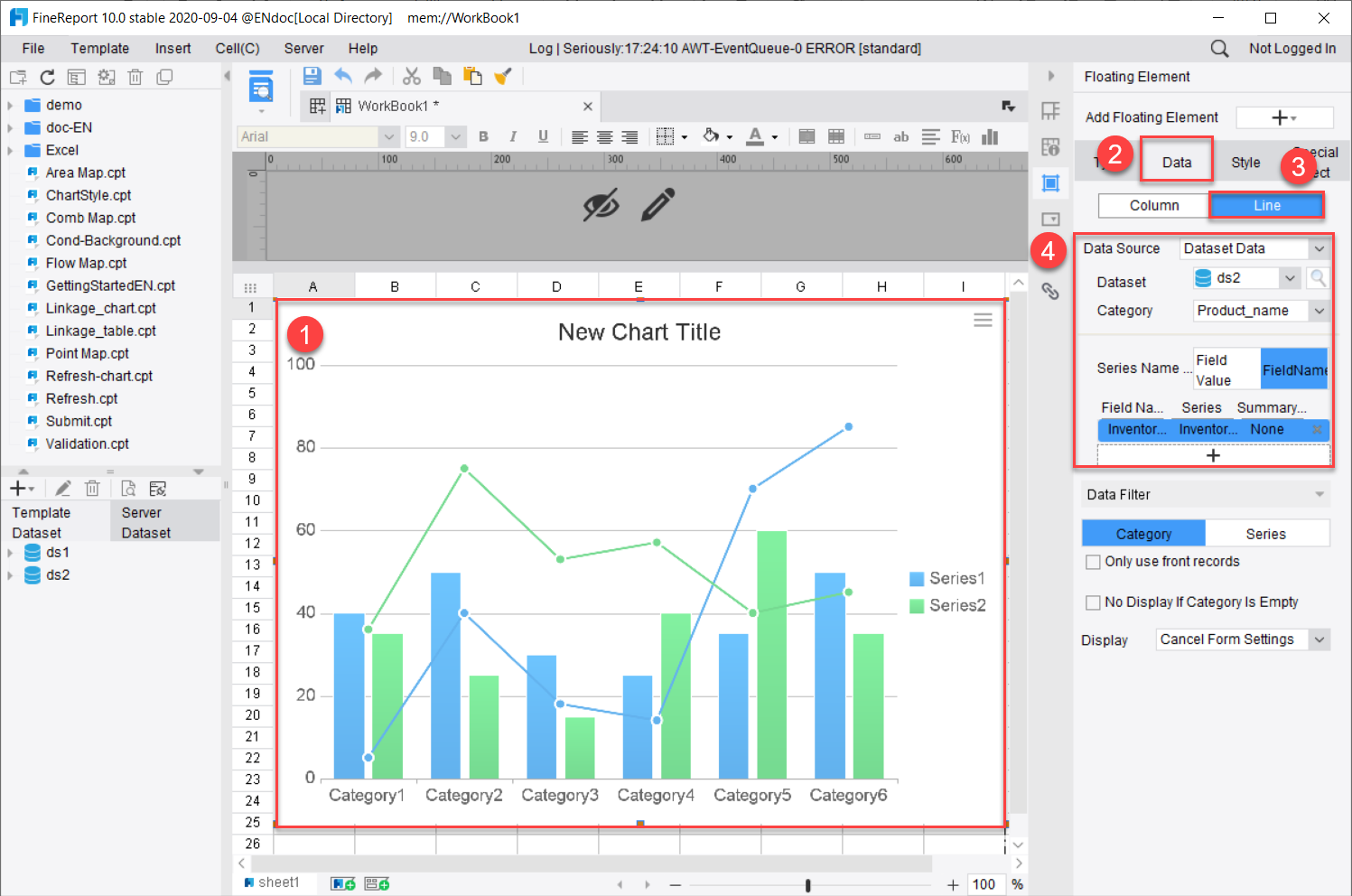The image size is (1352, 896).
Task: Click the Format Painter brush icon
Action: point(504,76)
